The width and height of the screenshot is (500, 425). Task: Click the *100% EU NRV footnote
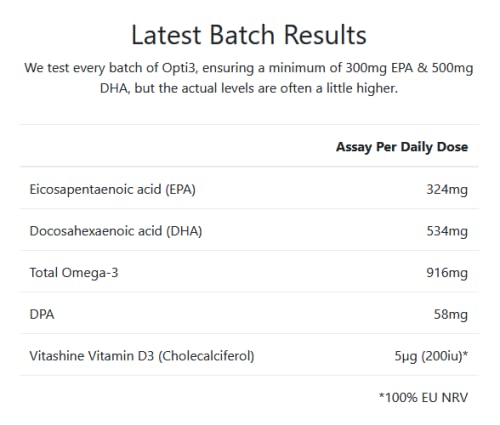[423, 397]
